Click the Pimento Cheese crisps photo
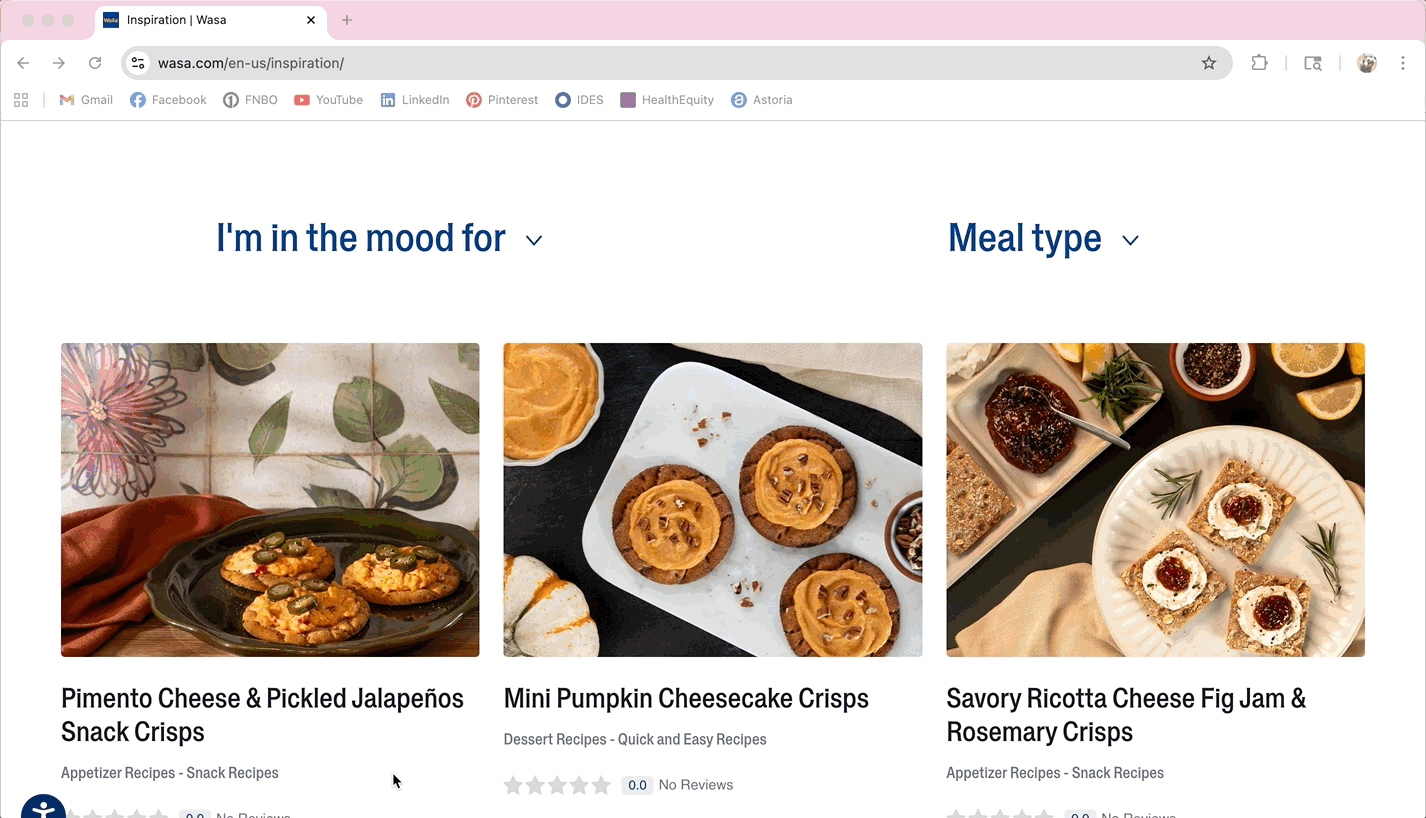This screenshot has height=818, width=1426. [x=270, y=499]
